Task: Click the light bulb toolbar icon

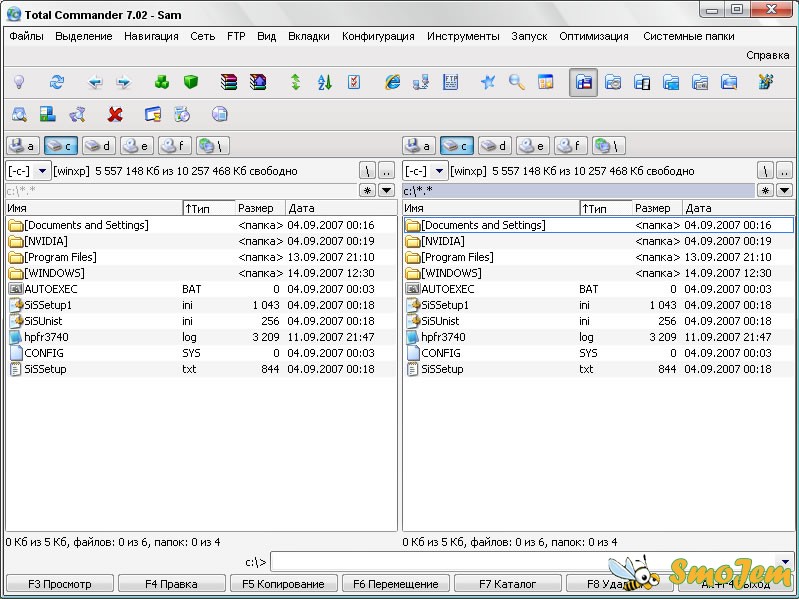Action: tap(19, 82)
